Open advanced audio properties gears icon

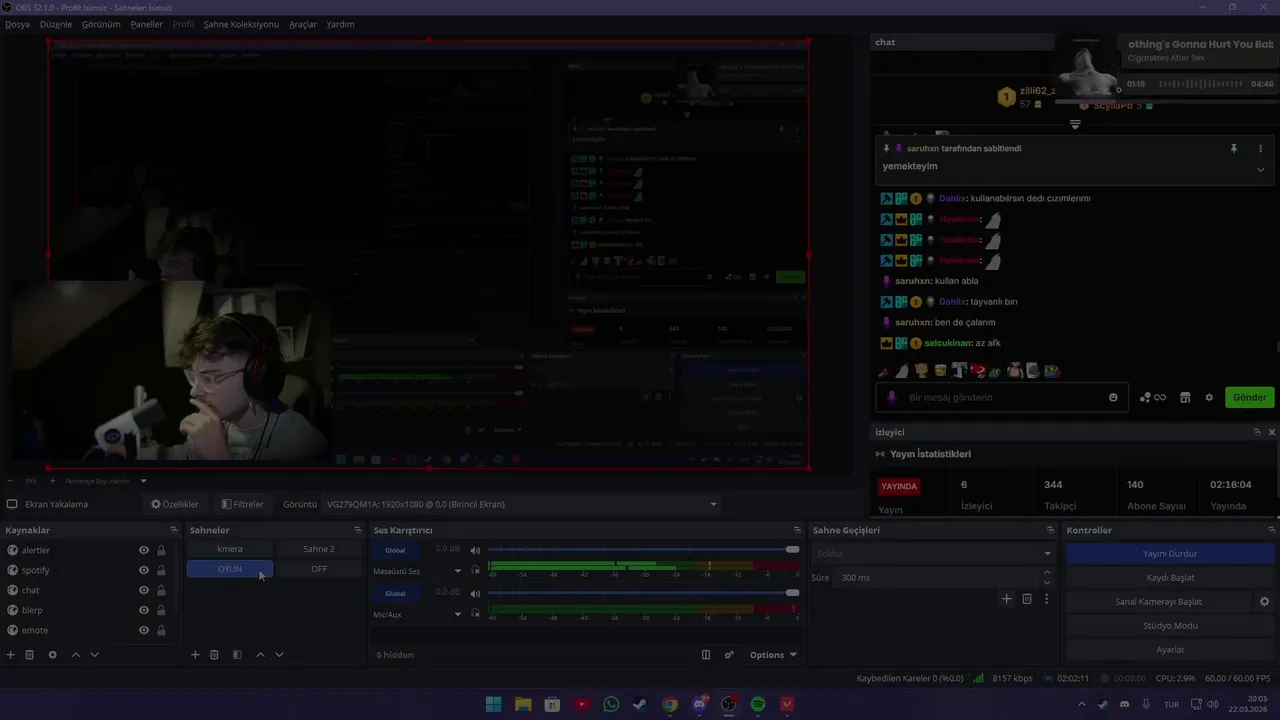[x=729, y=655]
